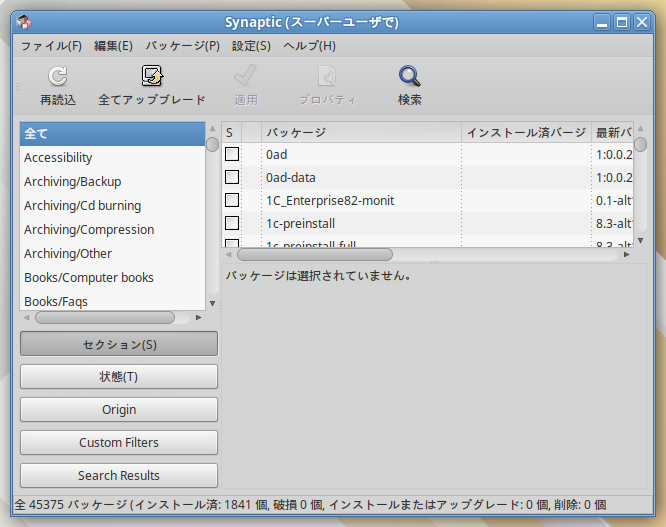Click the セクション(S) filter button

pos(119,344)
